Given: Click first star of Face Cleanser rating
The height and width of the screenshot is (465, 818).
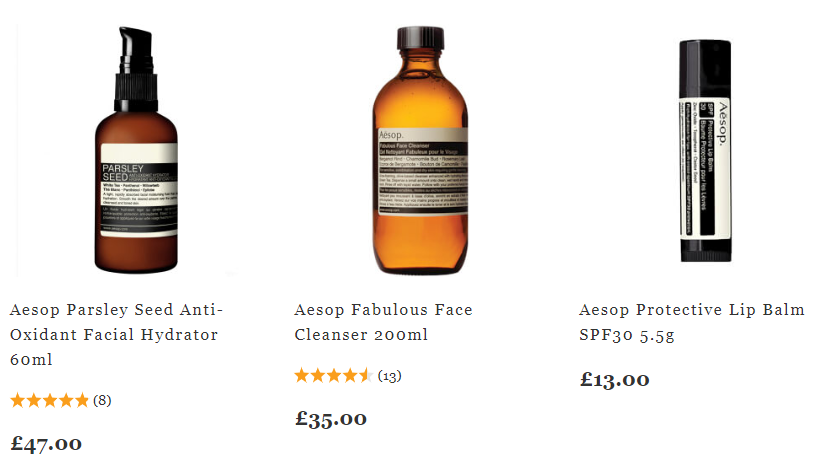Looking at the screenshot, I should pyautogui.click(x=302, y=375).
